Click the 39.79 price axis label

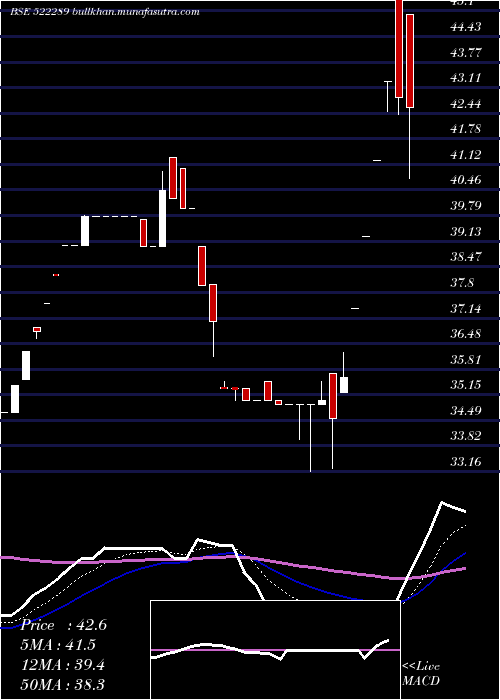coord(466,206)
